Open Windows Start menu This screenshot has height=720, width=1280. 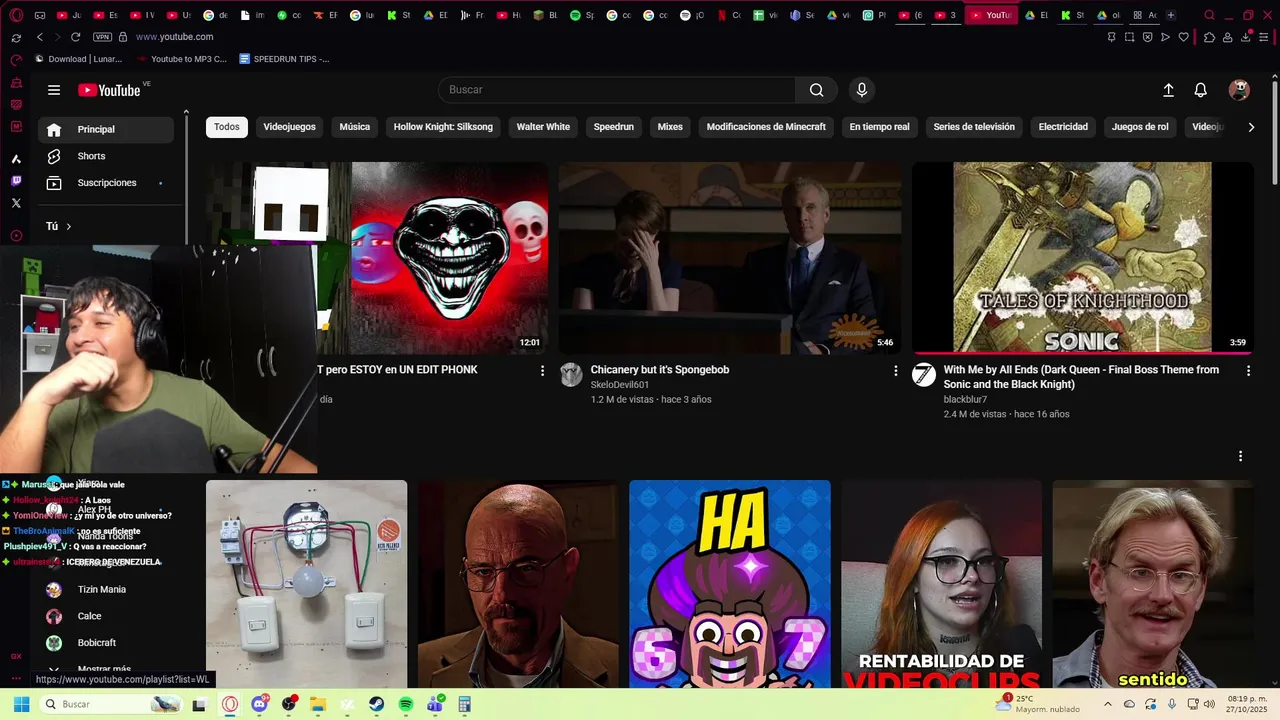(x=21, y=704)
